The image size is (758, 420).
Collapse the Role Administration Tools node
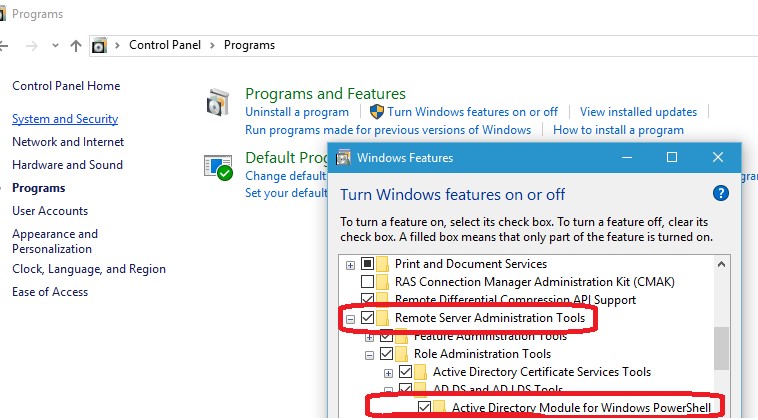point(369,355)
